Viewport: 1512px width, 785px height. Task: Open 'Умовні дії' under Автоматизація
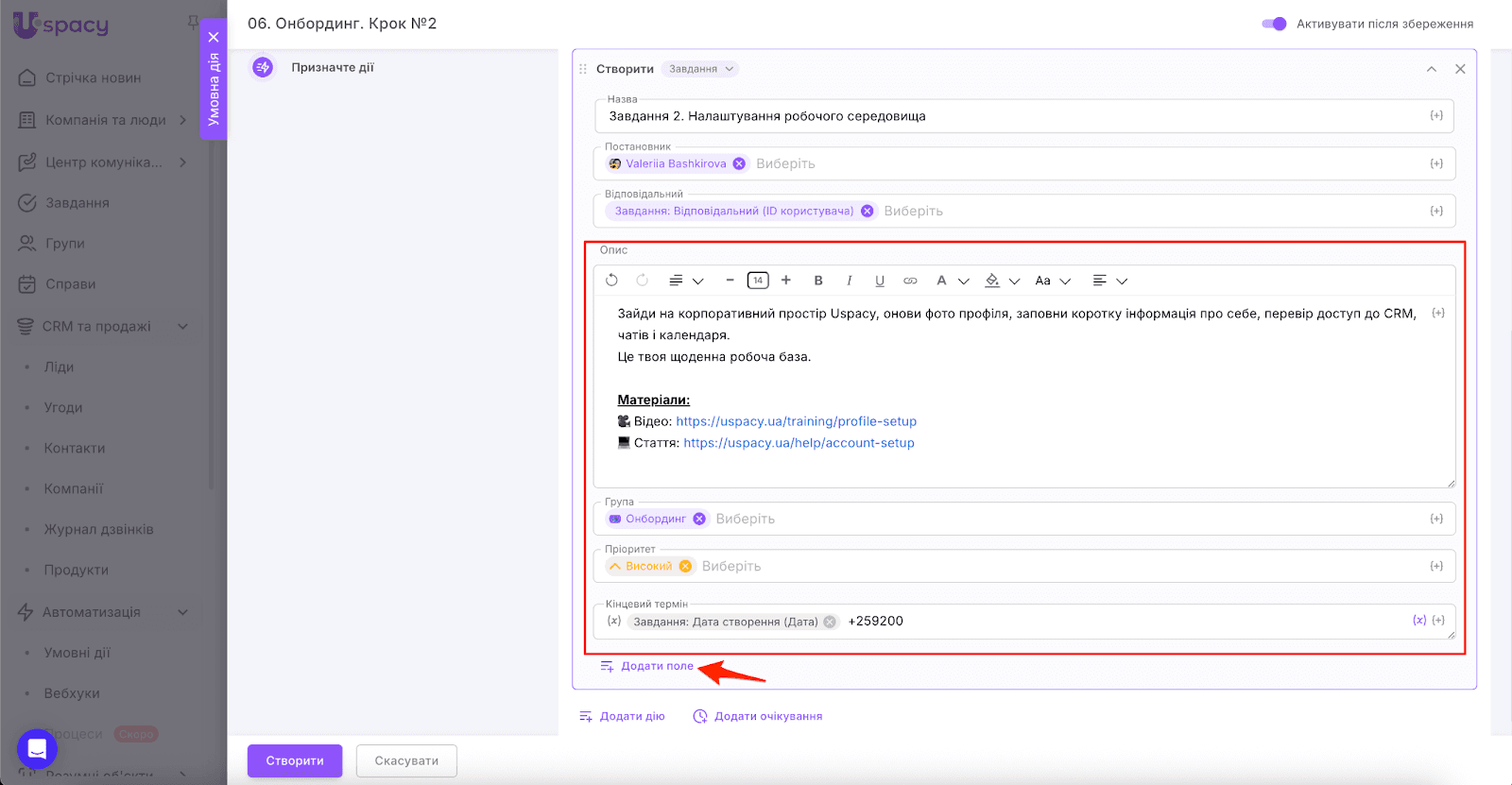pos(77,653)
